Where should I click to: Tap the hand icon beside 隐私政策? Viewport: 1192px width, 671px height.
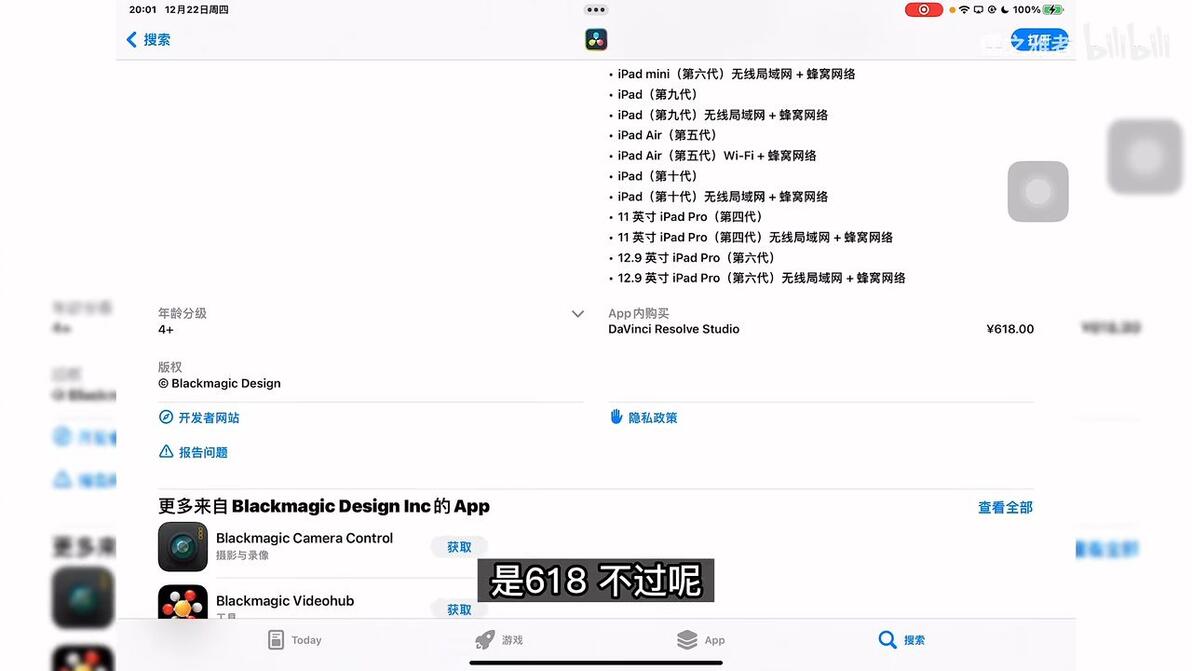(x=616, y=416)
